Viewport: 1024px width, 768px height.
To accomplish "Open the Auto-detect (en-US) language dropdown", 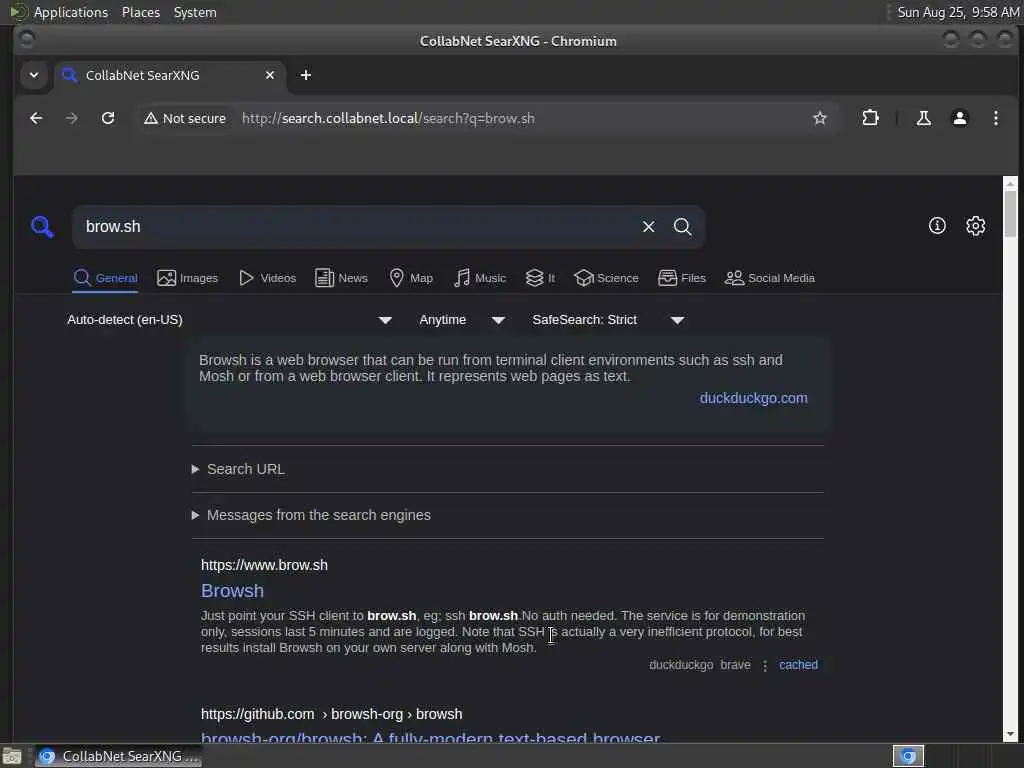I will coord(229,320).
